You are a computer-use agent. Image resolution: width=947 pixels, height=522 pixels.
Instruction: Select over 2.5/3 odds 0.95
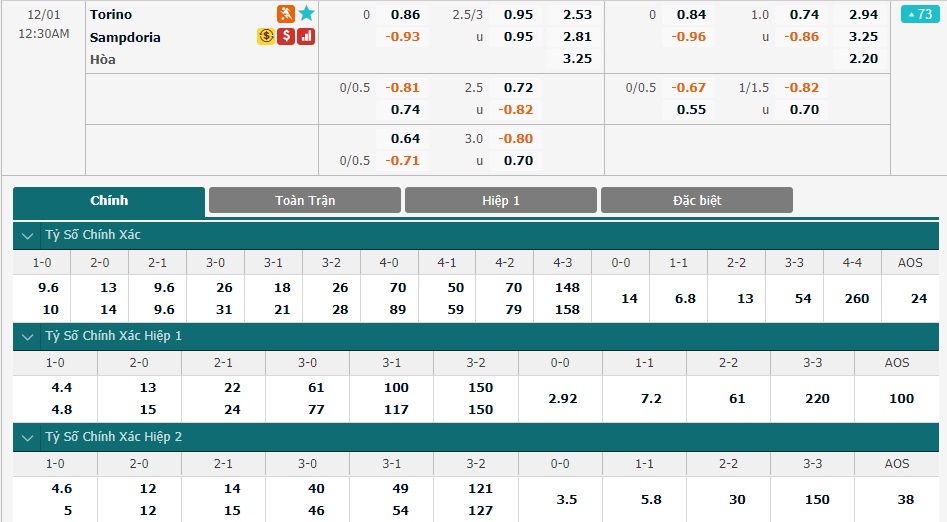(x=518, y=14)
